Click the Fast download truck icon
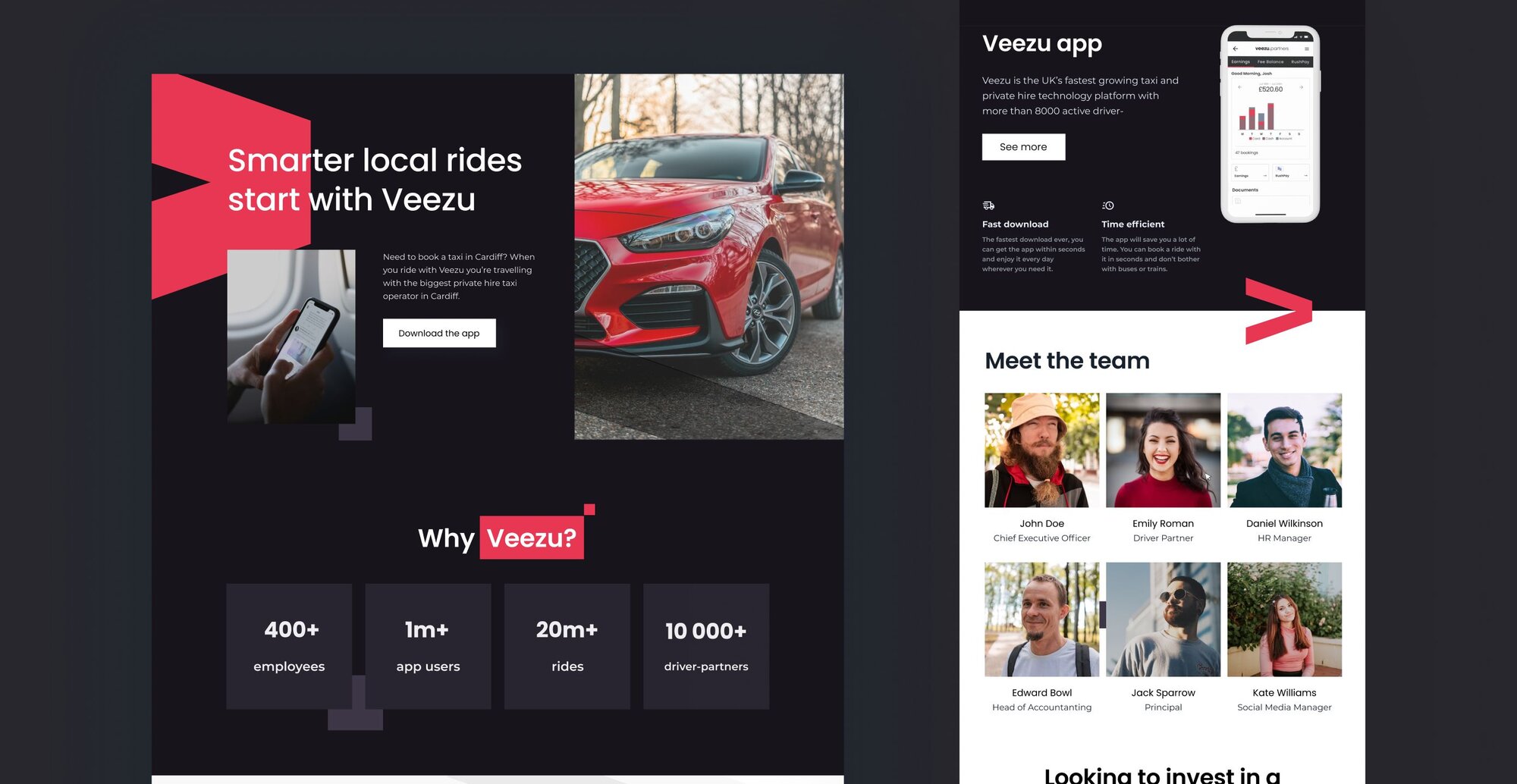The height and width of the screenshot is (784, 1517). [988, 205]
